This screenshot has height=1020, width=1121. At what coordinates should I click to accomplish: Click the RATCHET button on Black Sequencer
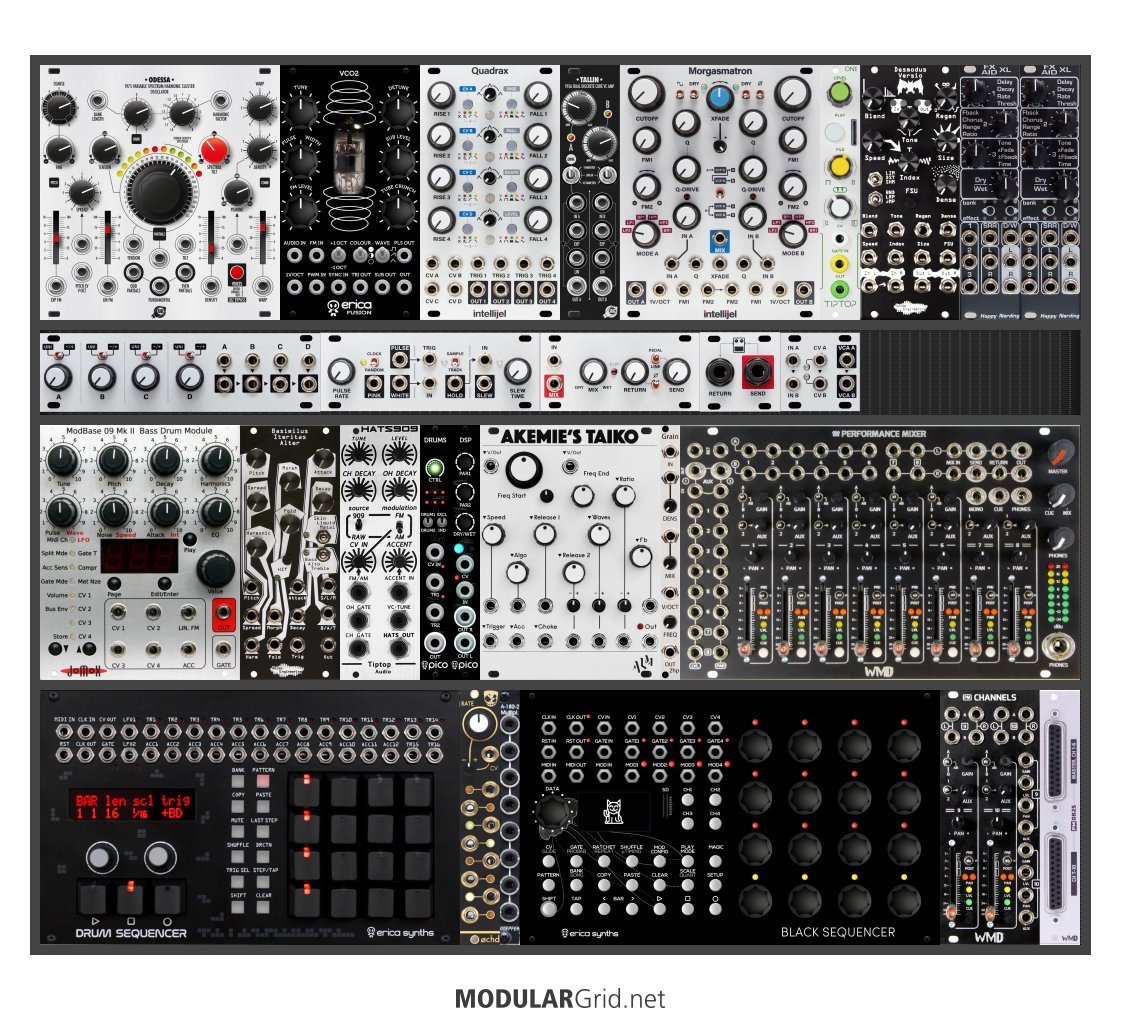click(604, 859)
